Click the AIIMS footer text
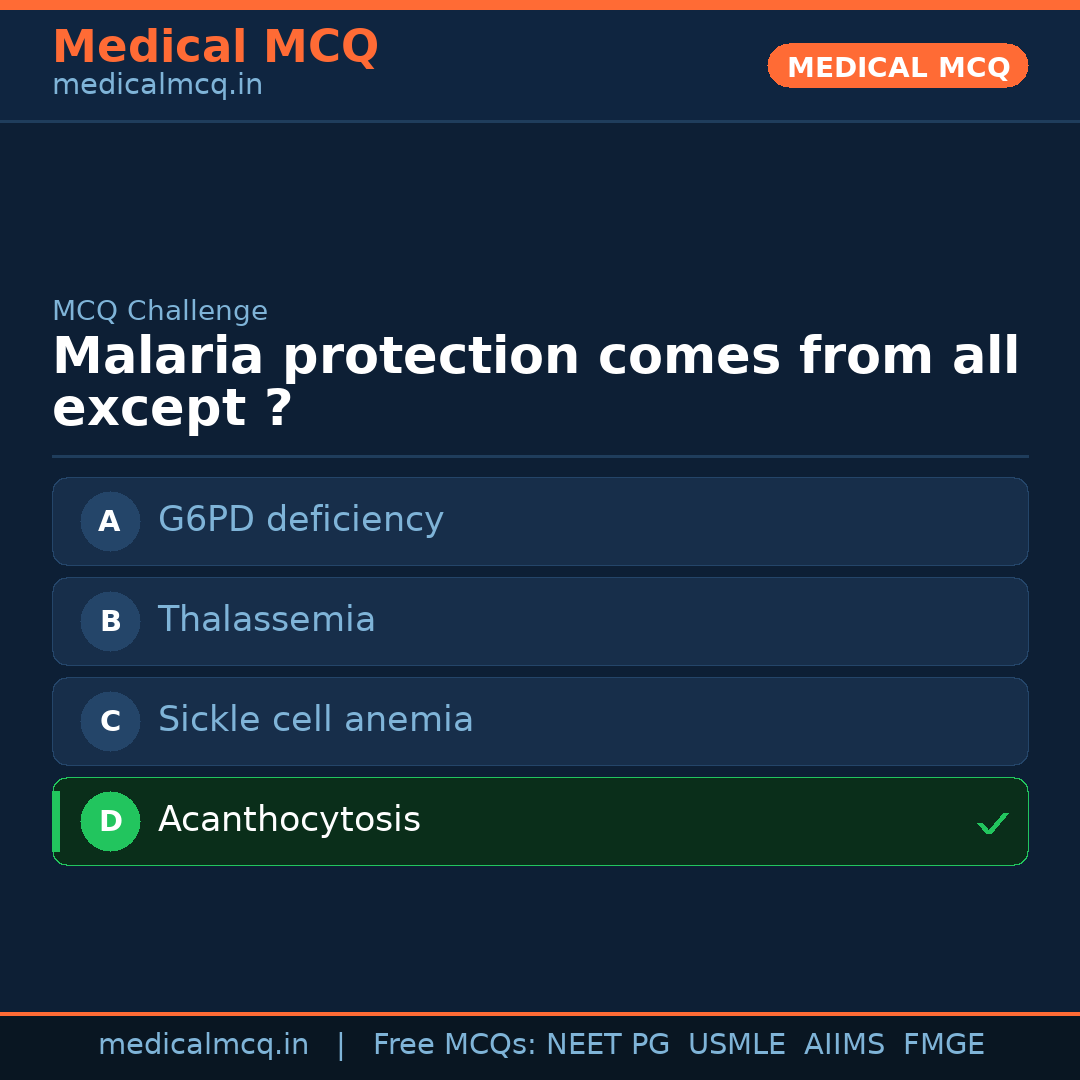The width and height of the screenshot is (1080, 1080). click(844, 1045)
